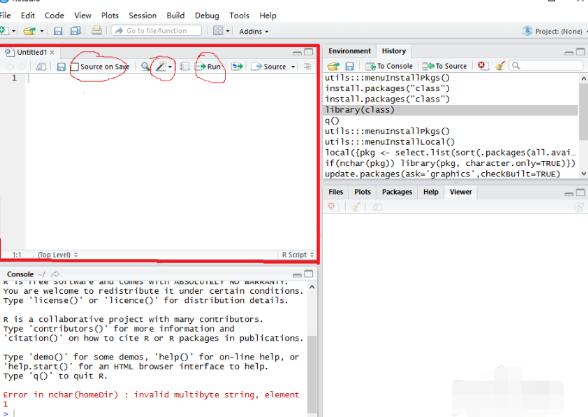
Task: Switch to the History tab
Action: pos(394,51)
